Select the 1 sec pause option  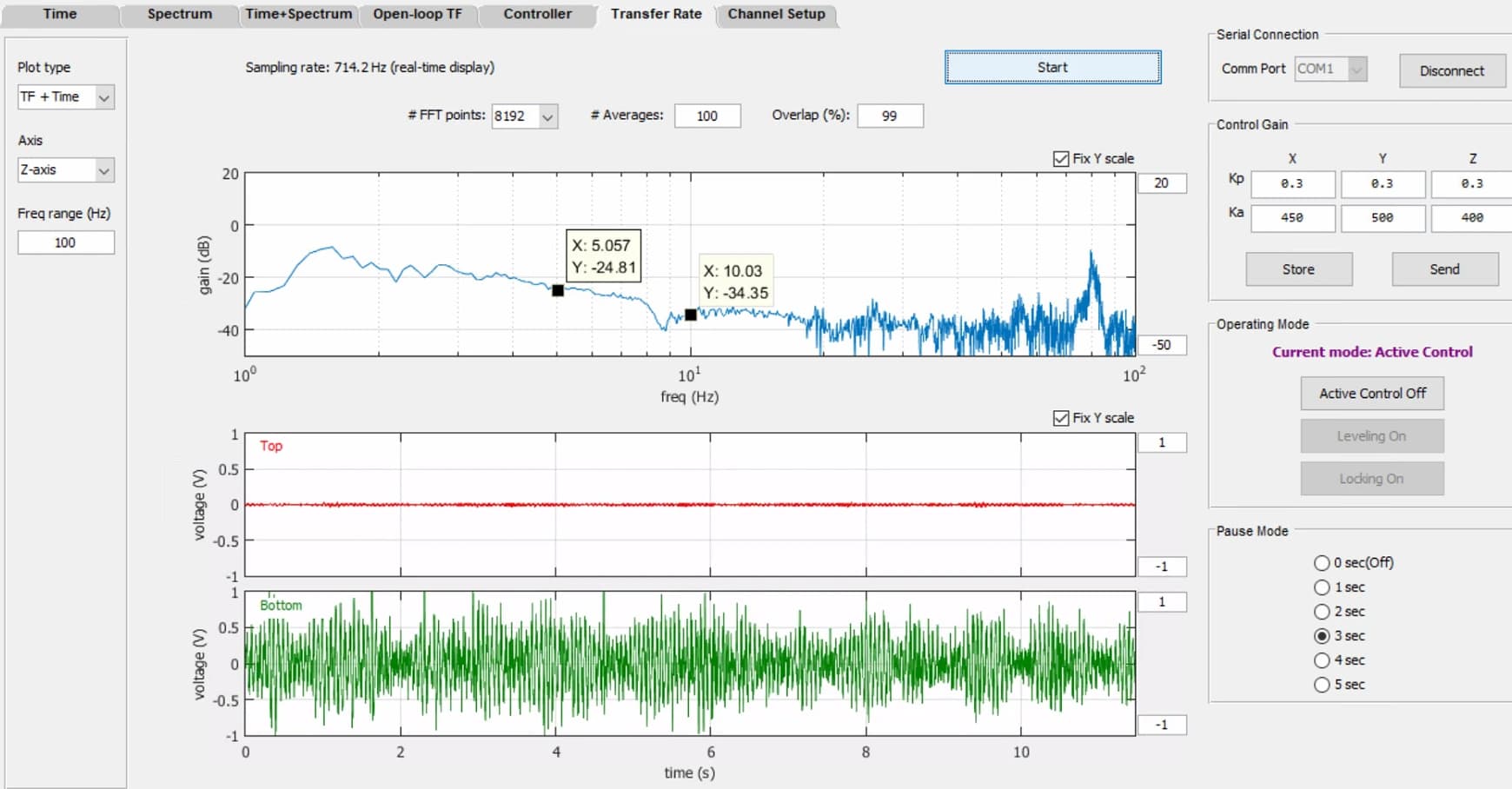[1322, 587]
